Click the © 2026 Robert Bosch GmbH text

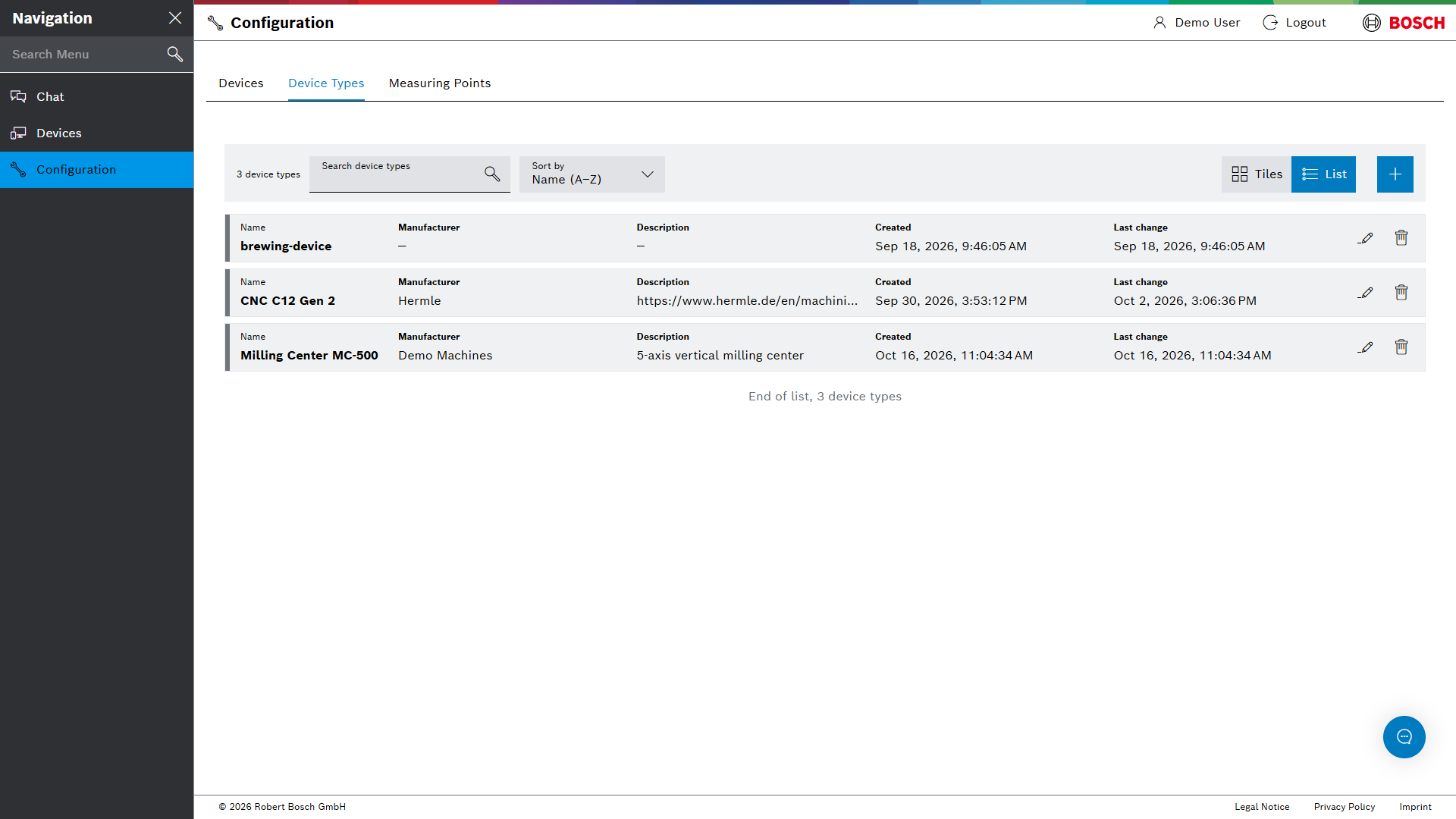click(x=282, y=807)
